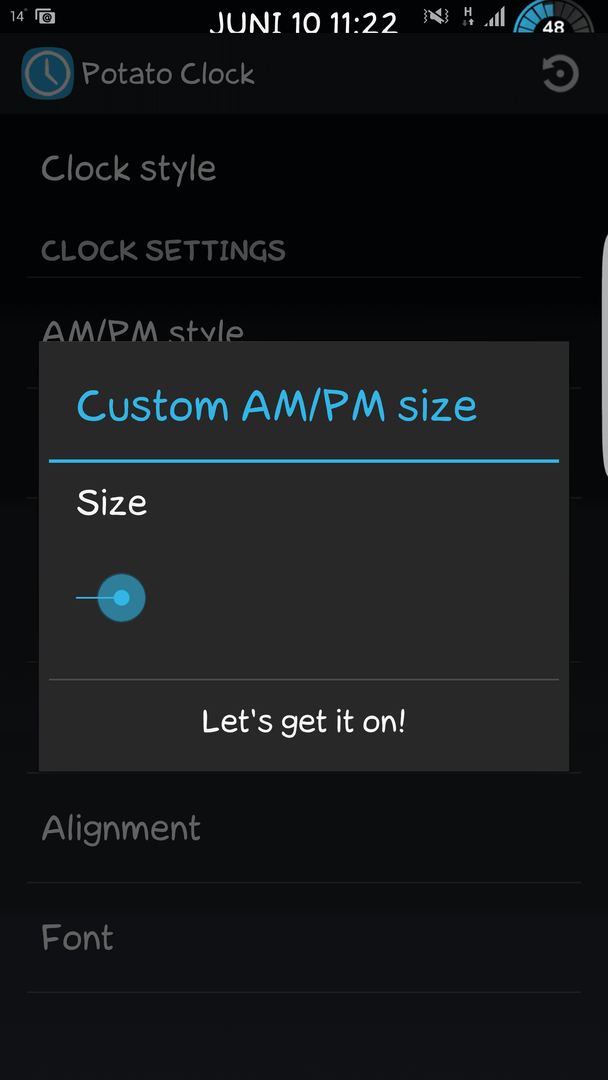Image resolution: width=608 pixels, height=1080 pixels.
Task: Tap the JUNI 10 11:22 status clock
Action: [304, 21]
